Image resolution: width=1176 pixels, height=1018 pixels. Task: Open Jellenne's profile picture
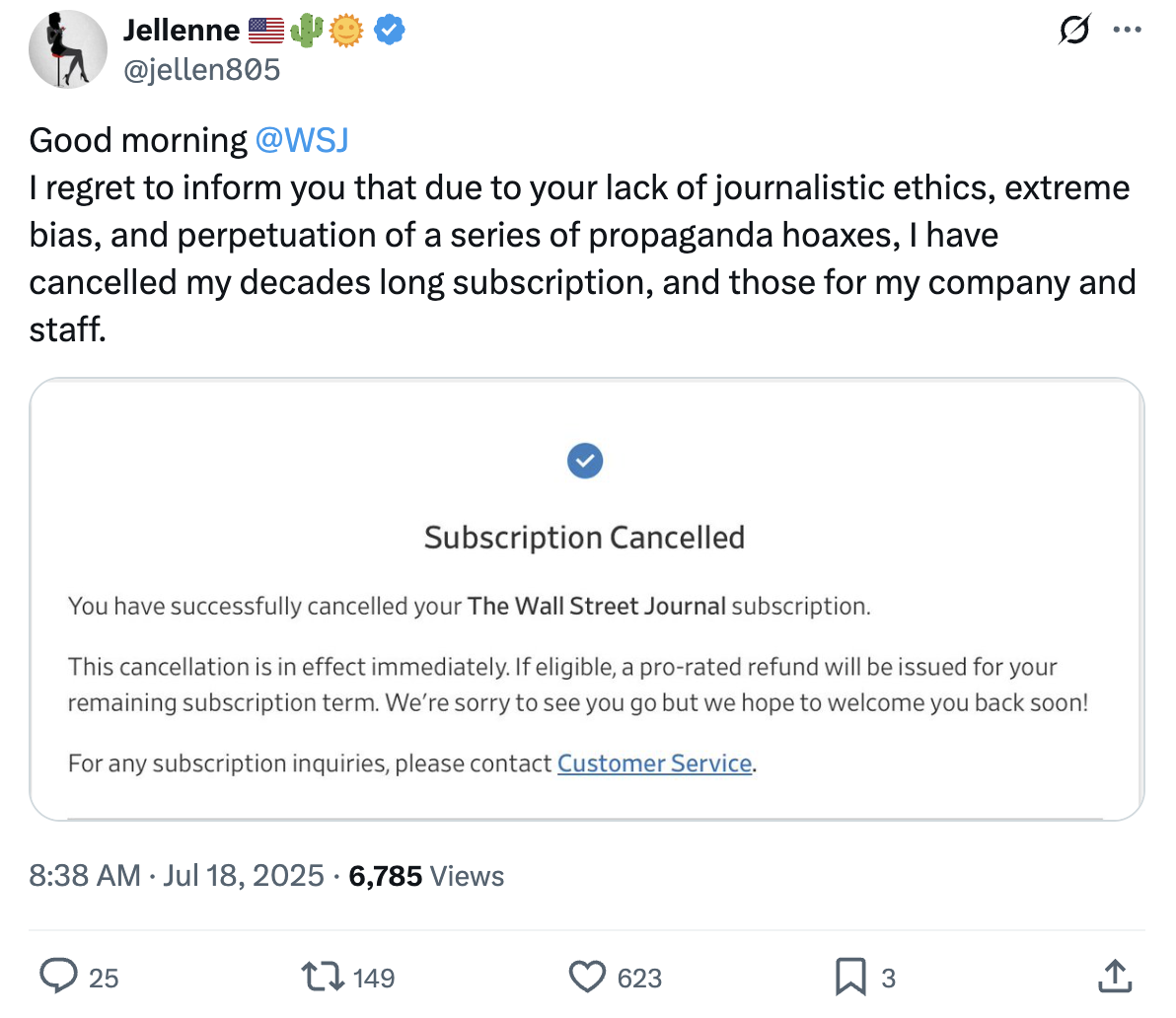point(68,49)
